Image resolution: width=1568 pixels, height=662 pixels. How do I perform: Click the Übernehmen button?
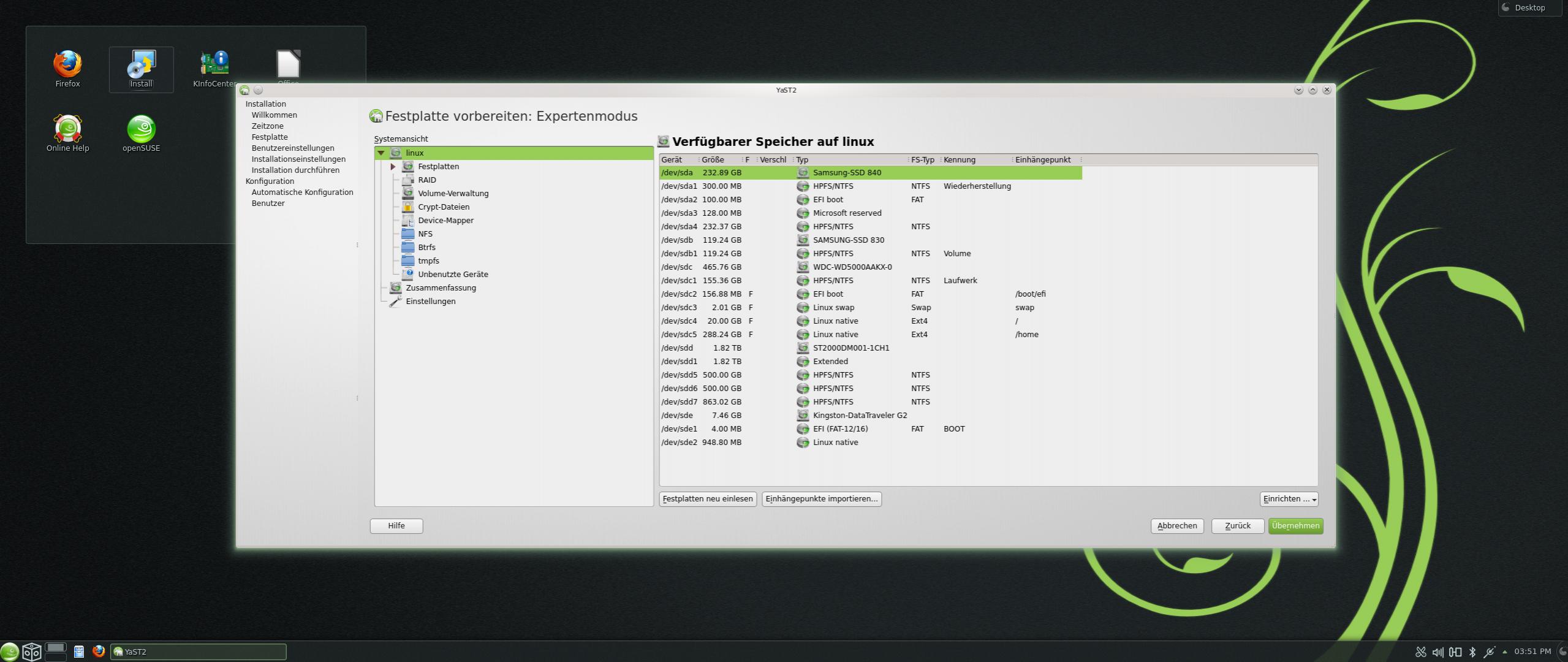pos(1295,526)
